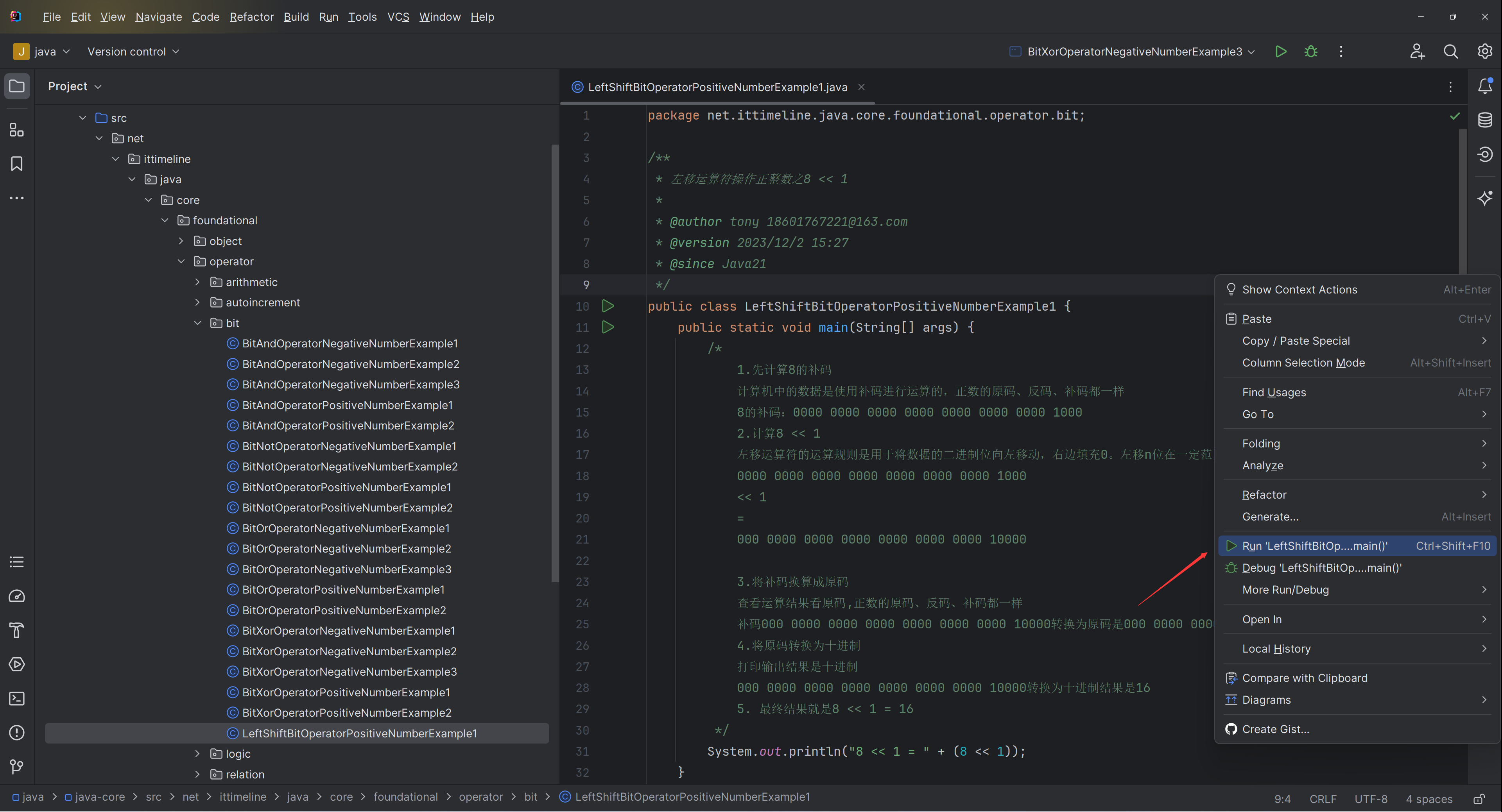This screenshot has height=812, width=1502.
Task: Open the Git tool window icon
Action: 17,767
